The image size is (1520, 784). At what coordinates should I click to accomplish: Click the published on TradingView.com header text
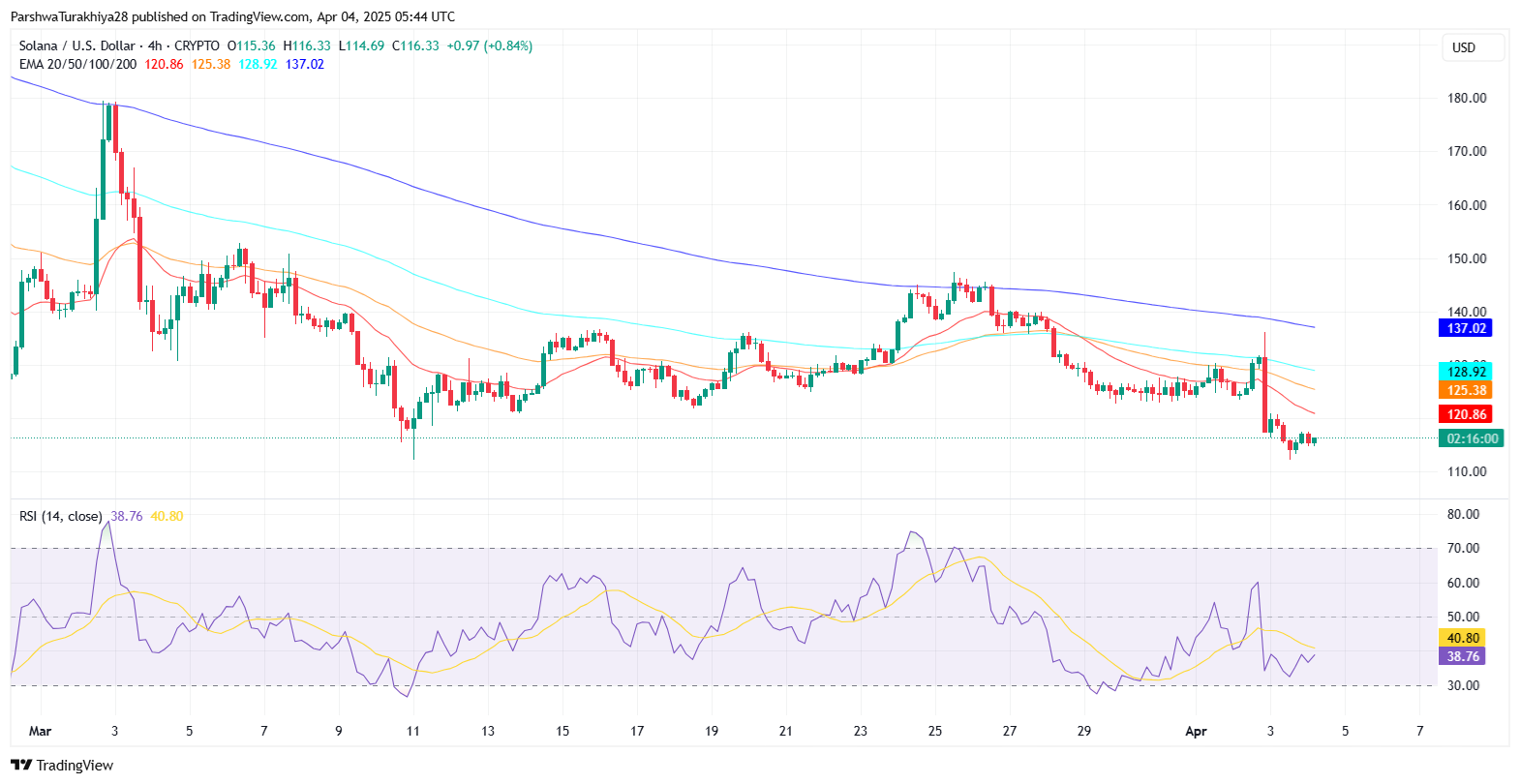pos(232,16)
